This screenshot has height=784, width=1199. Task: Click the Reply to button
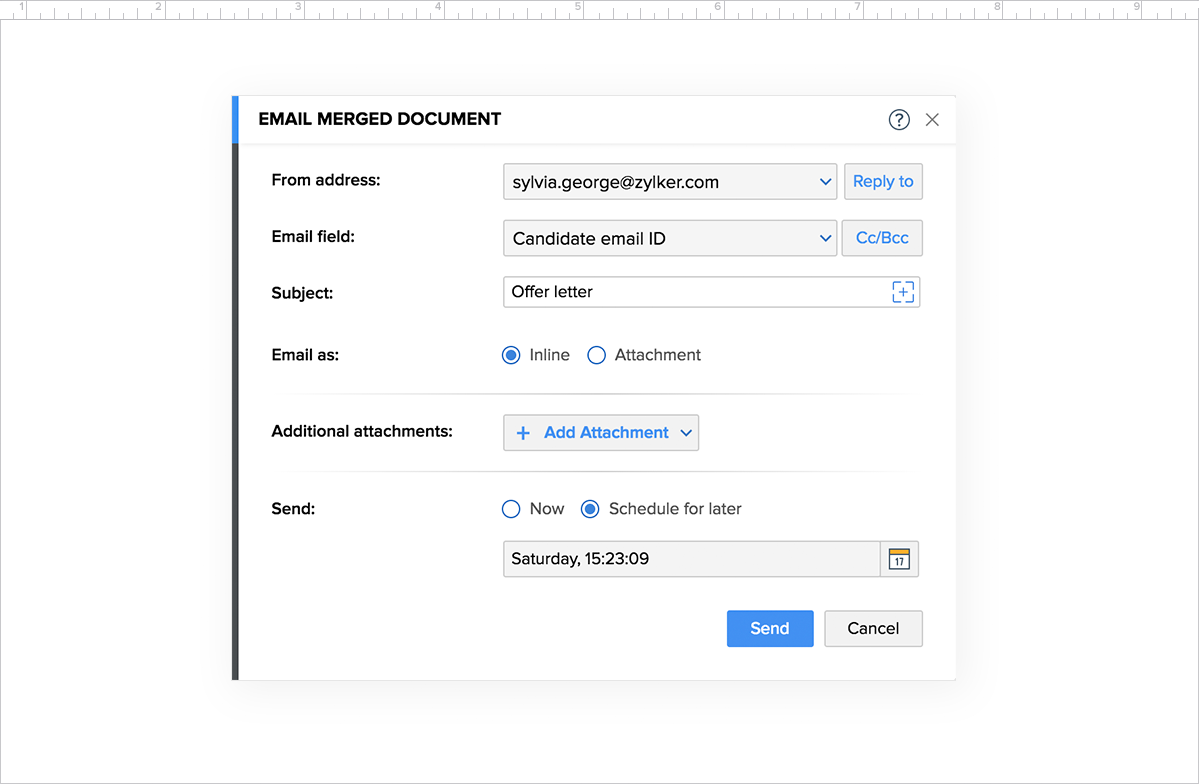pos(882,182)
